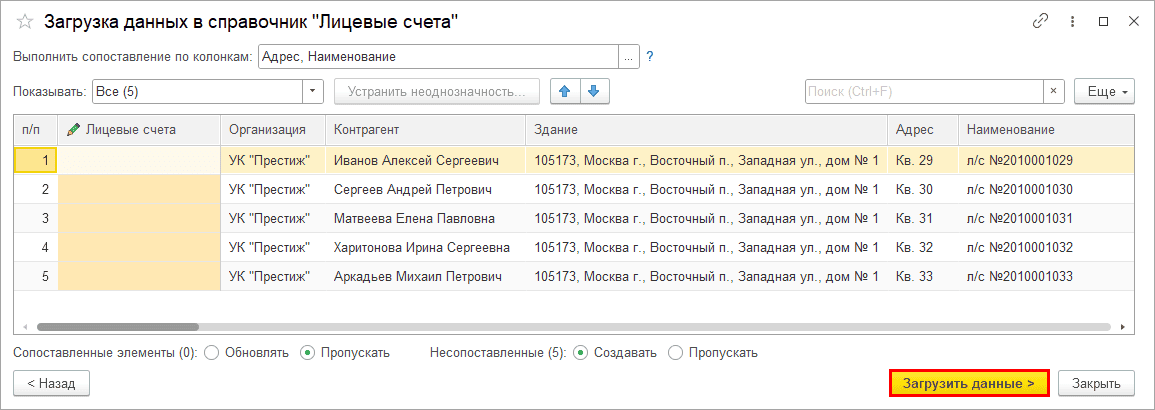
Task: Select Создавать for unmatched items
Action: point(580,353)
